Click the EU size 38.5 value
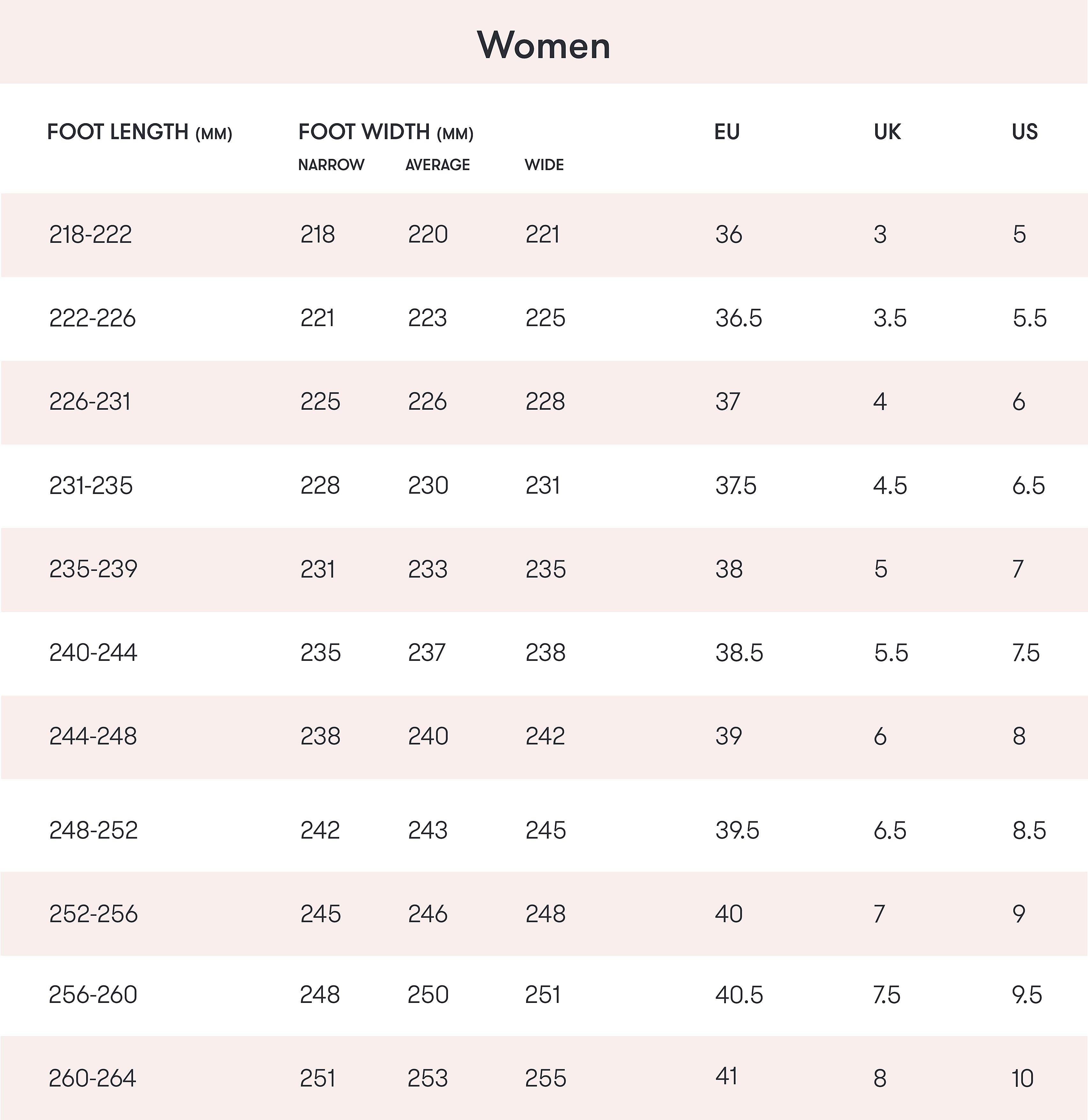 [739, 653]
